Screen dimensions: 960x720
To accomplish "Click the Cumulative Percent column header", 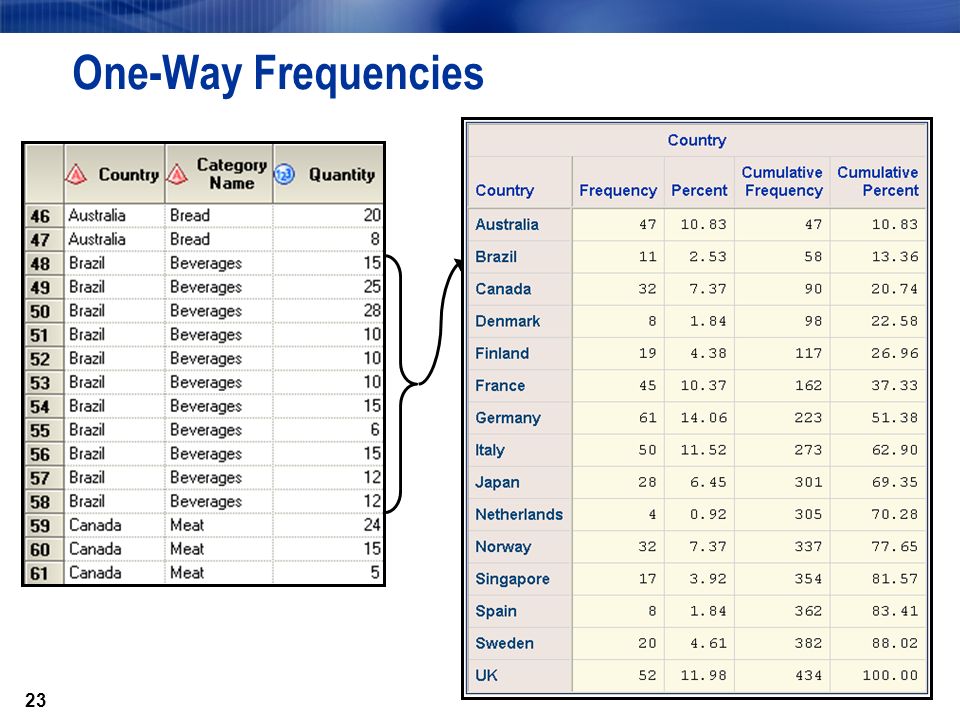I will (878, 181).
